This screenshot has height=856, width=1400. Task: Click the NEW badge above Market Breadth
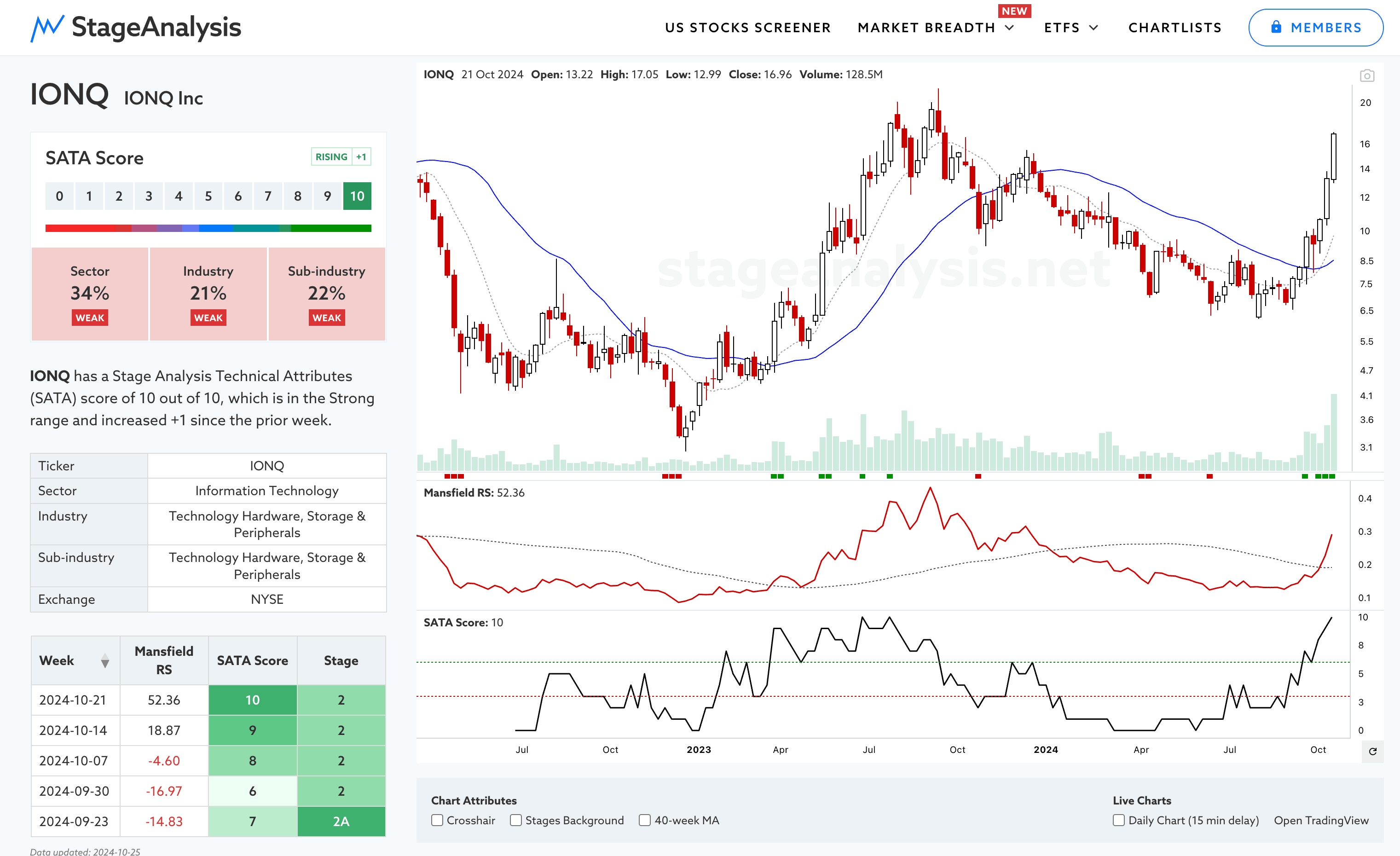[x=1014, y=11]
